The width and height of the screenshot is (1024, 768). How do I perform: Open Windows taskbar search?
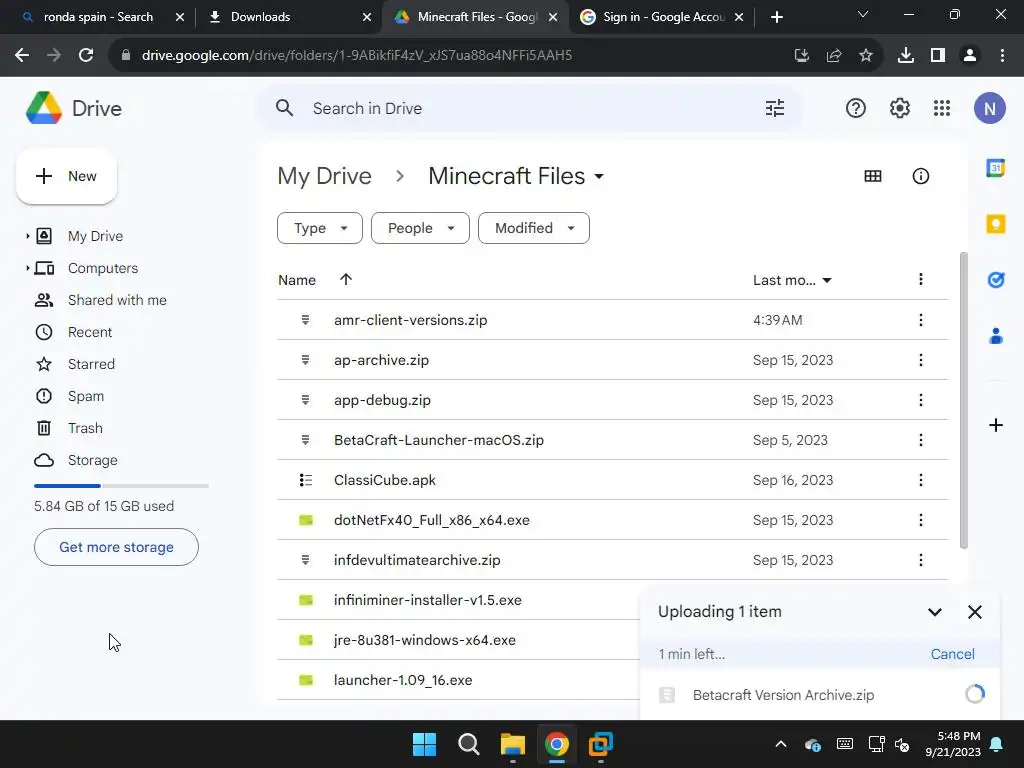coord(468,744)
